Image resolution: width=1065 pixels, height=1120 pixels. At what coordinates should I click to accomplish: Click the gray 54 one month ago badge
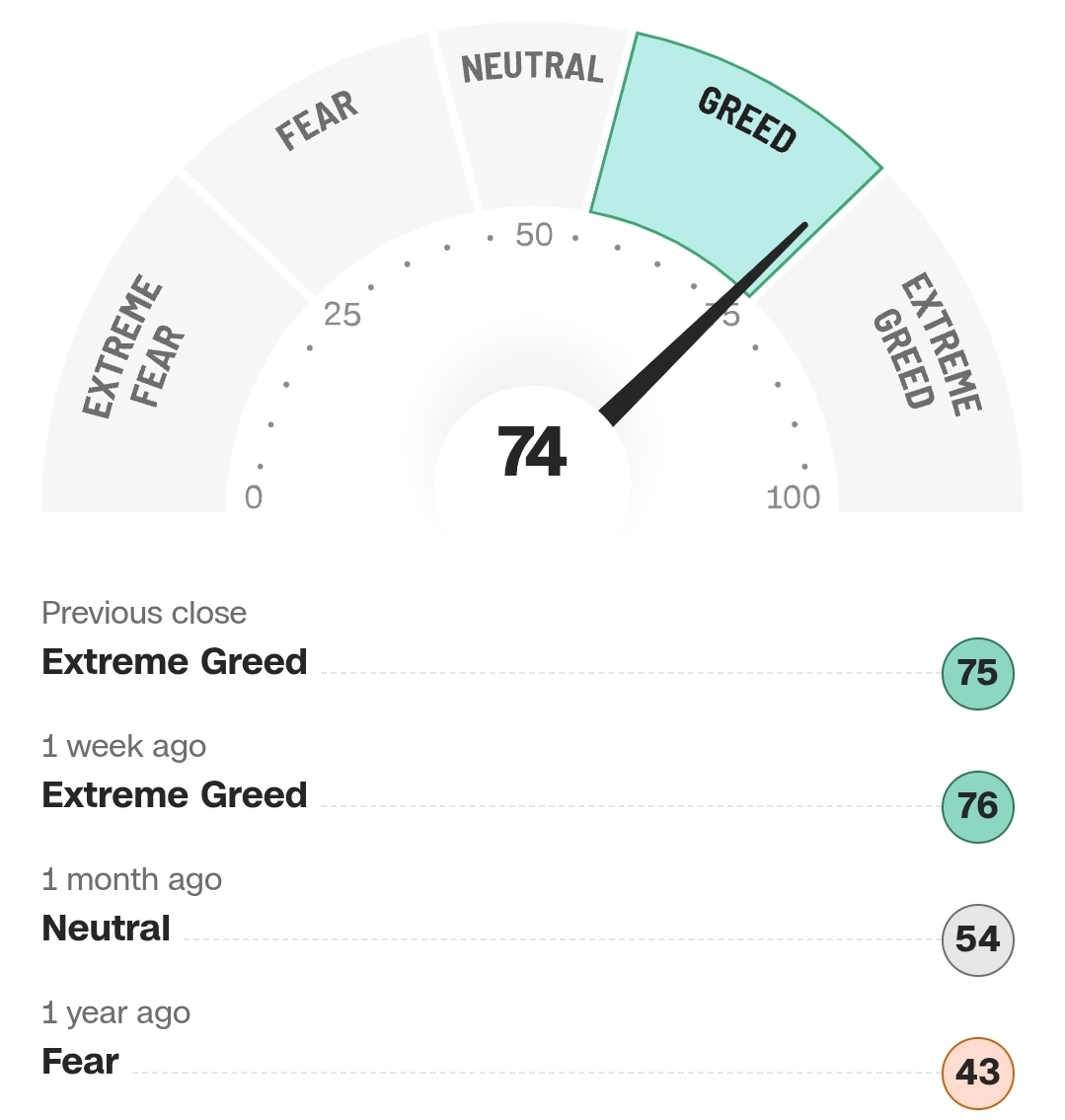coord(977,939)
